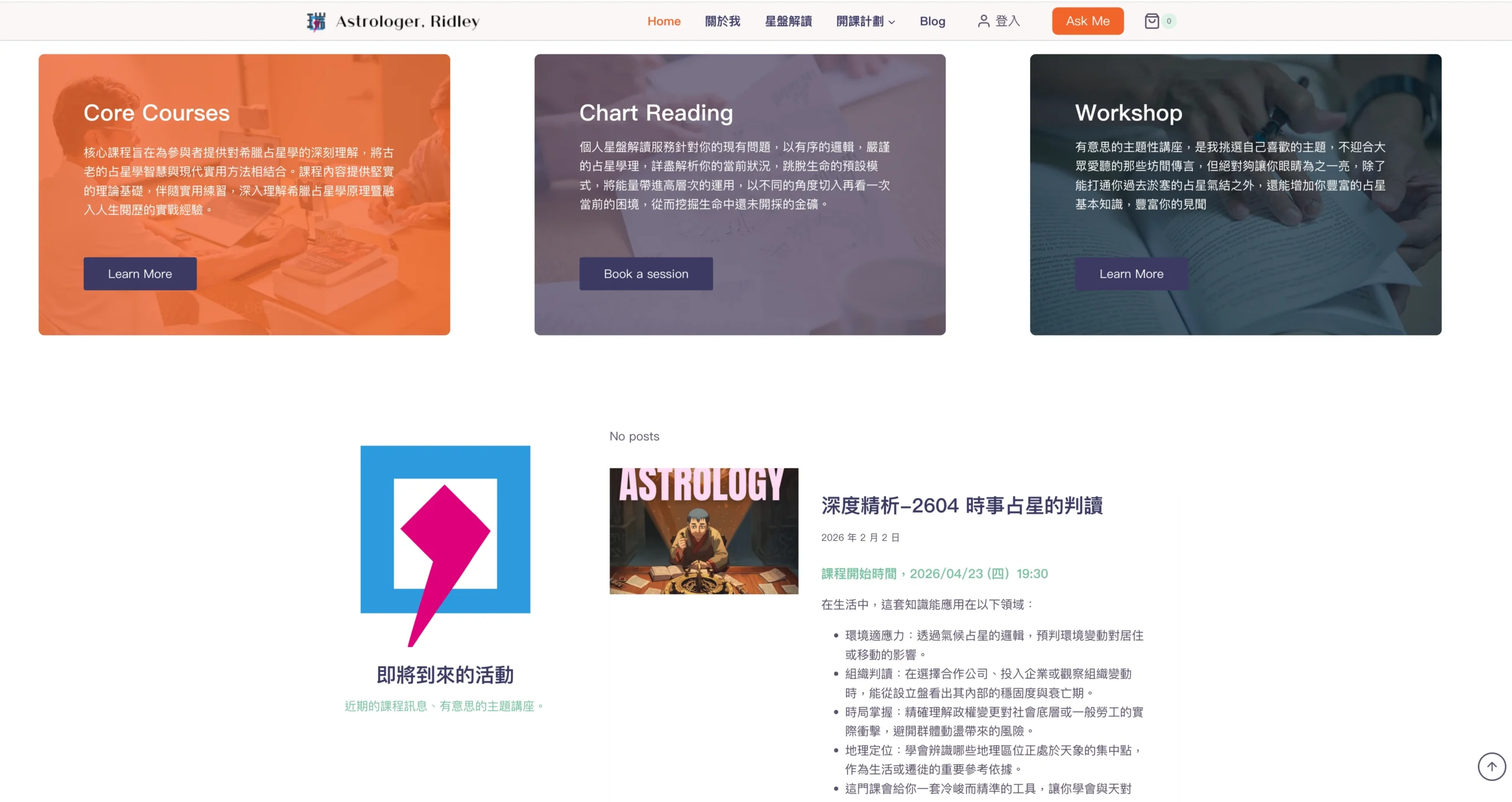Image resolution: width=1512 pixels, height=802 pixels.
Task: Click the 登入 login text link
Action: click(x=1008, y=21)
